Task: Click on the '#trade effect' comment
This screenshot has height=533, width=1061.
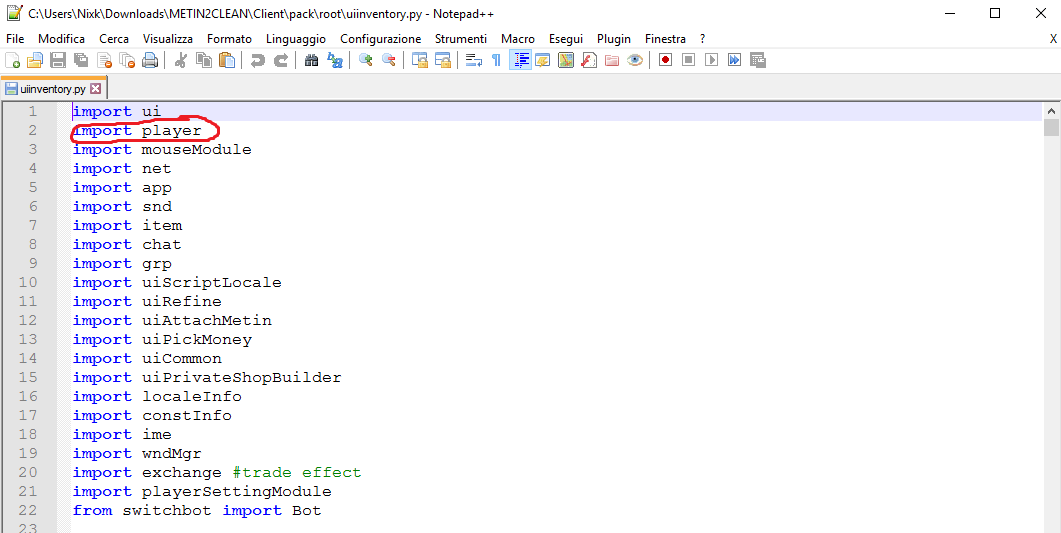Action: tap(296, 472)
